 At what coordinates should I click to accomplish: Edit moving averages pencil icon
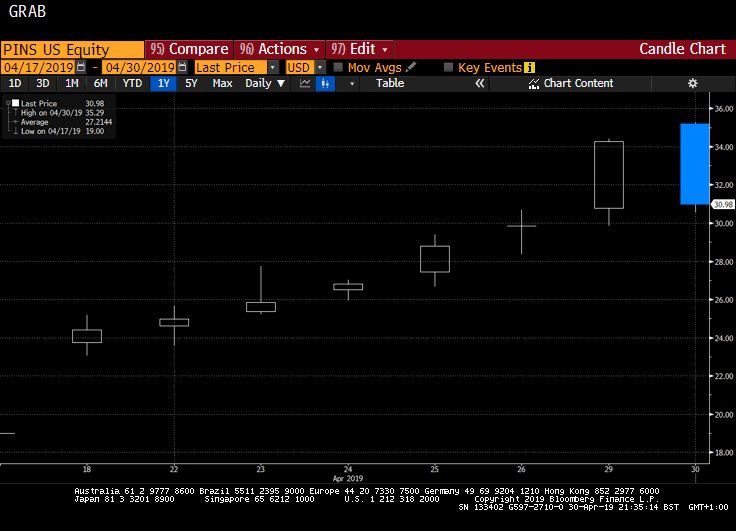(x=411, y=67)
